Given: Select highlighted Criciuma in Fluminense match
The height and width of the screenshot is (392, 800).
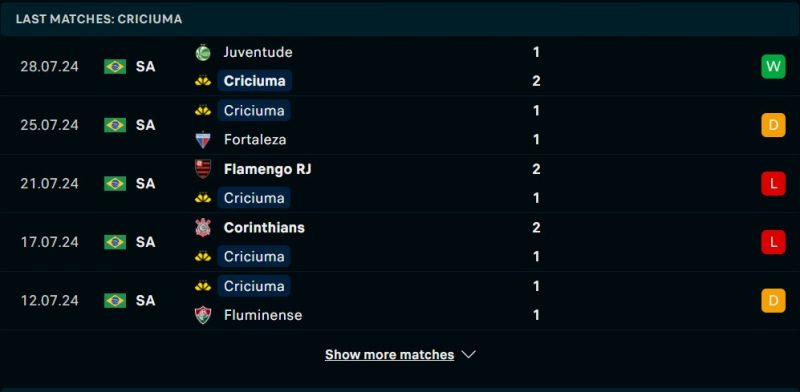Looking at the screenshot, I should (254, 286).
